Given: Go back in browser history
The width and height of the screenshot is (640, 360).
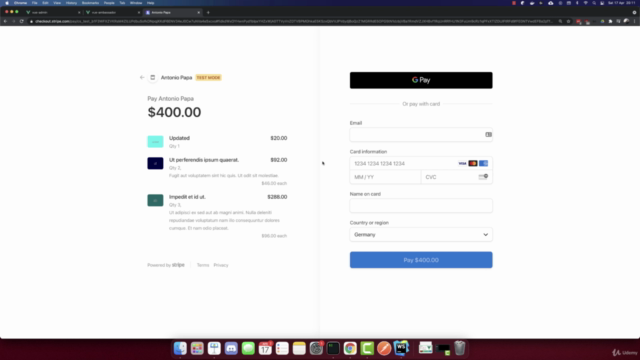Looking at the screenshot, I should pos(5,21).
